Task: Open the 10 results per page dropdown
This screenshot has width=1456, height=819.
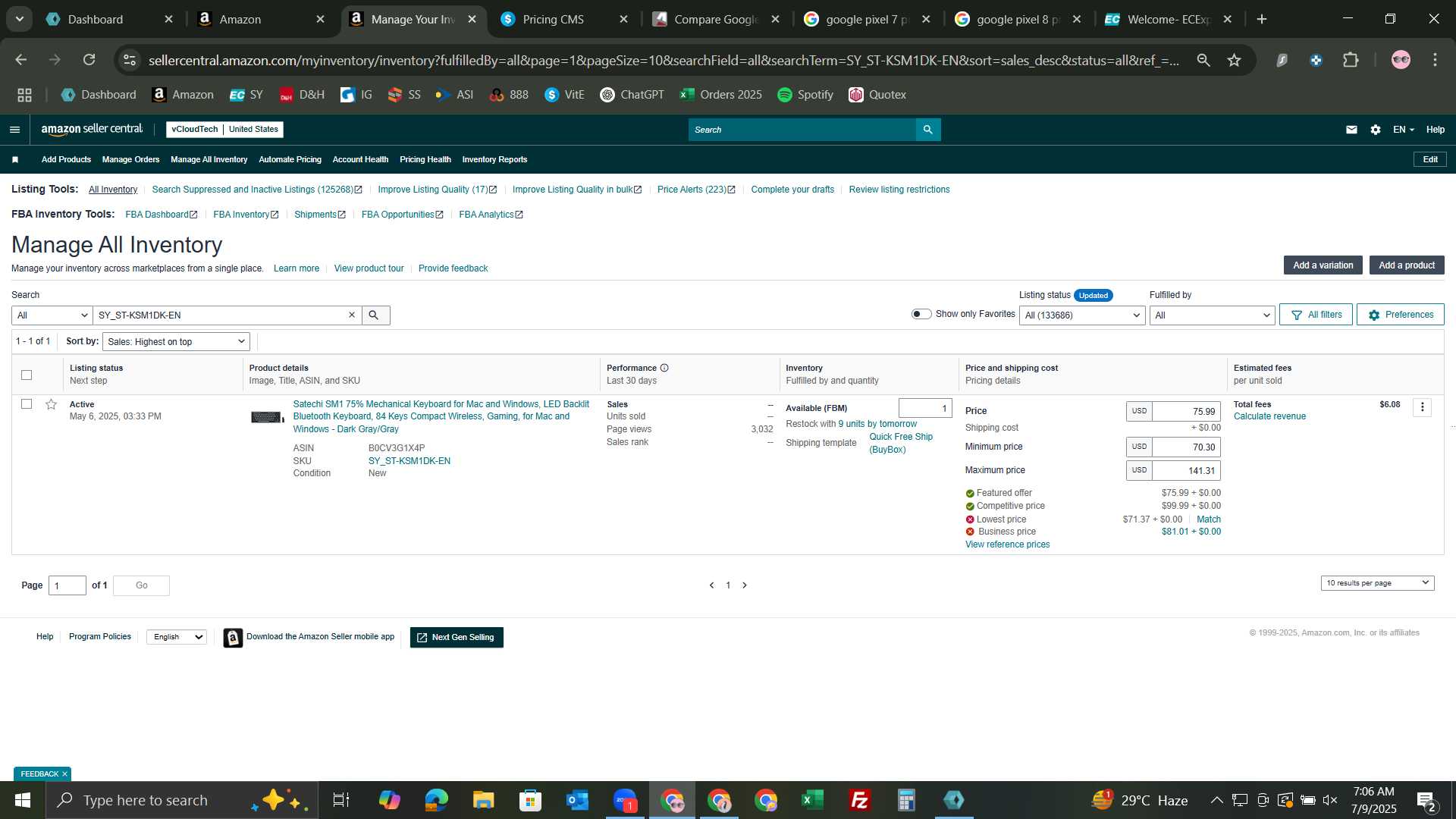Action: click(x=1377, y=583)
